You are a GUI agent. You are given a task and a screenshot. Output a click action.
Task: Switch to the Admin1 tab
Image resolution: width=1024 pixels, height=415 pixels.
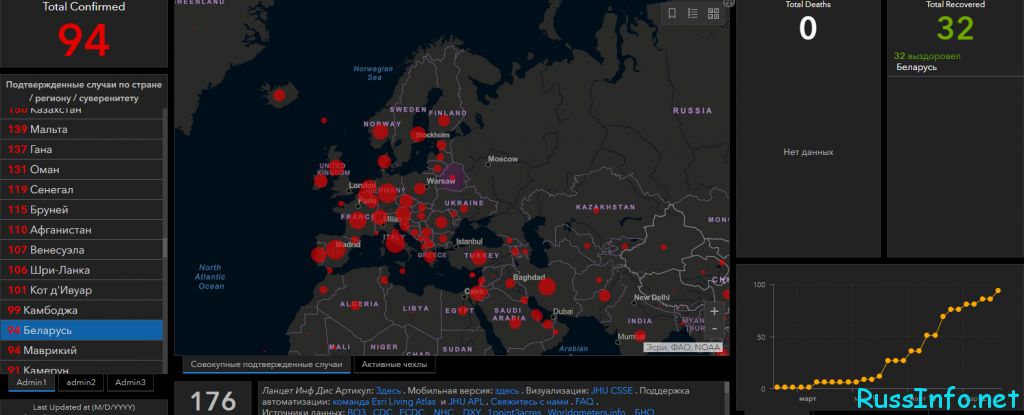(31, 382)
